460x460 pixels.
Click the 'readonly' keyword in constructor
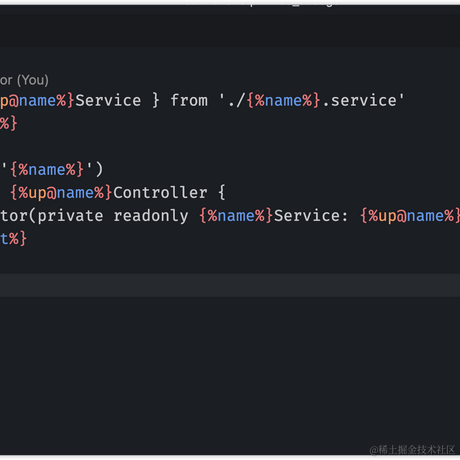[151, 216]
